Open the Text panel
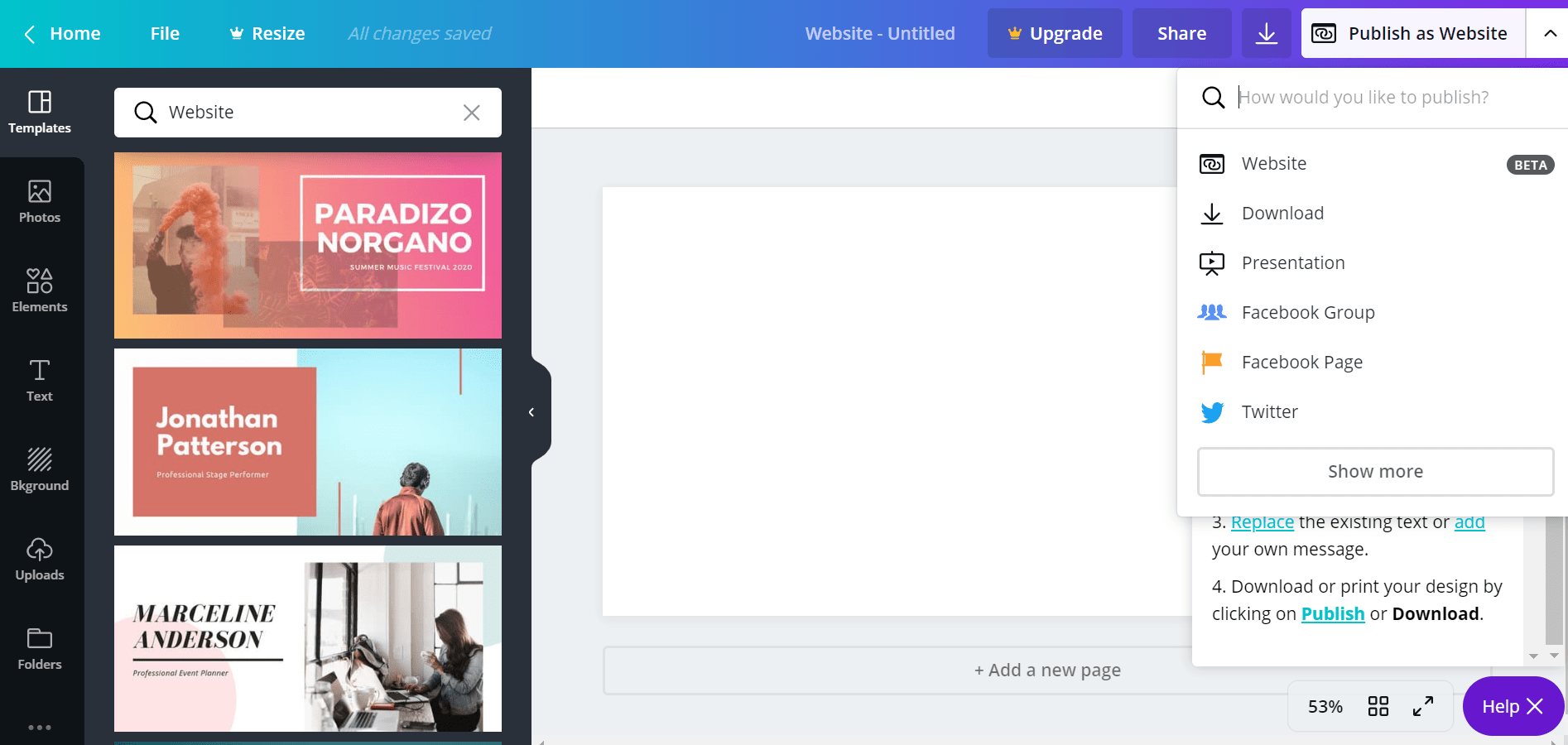This screenshot has width=1568, height=745. click(x=39, y=380)
